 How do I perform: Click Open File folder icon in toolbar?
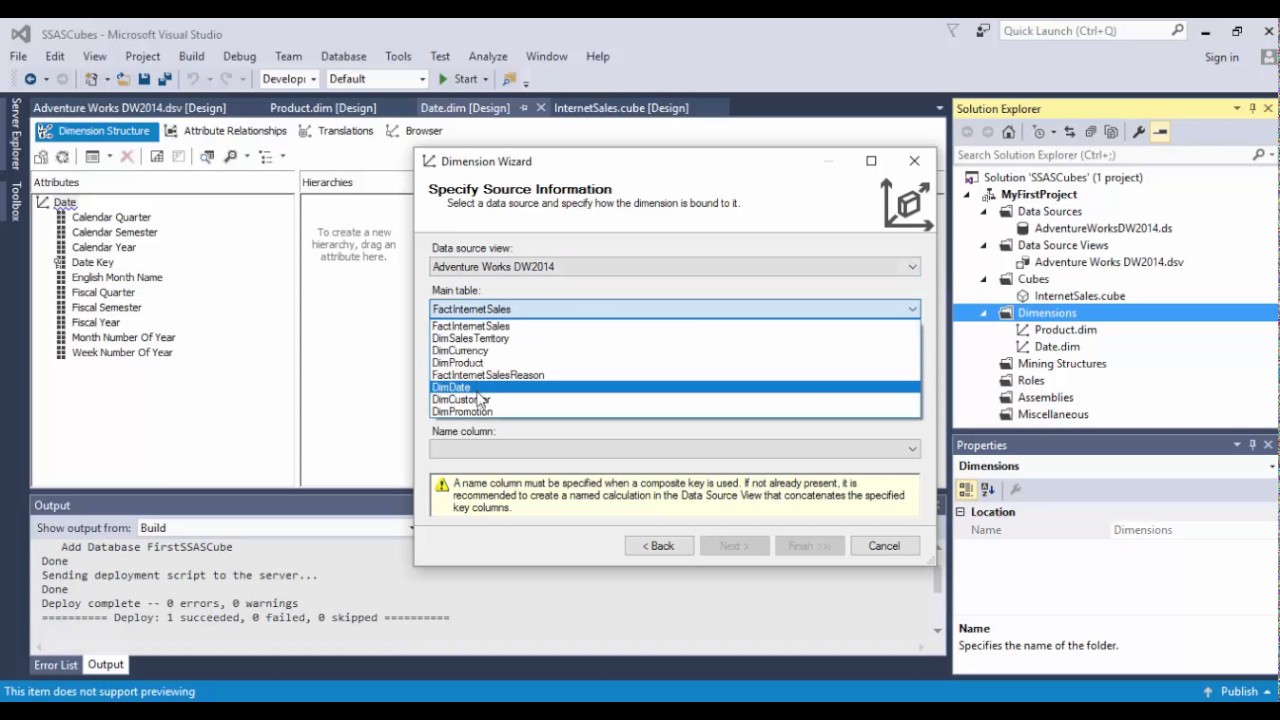coord(123,79)
